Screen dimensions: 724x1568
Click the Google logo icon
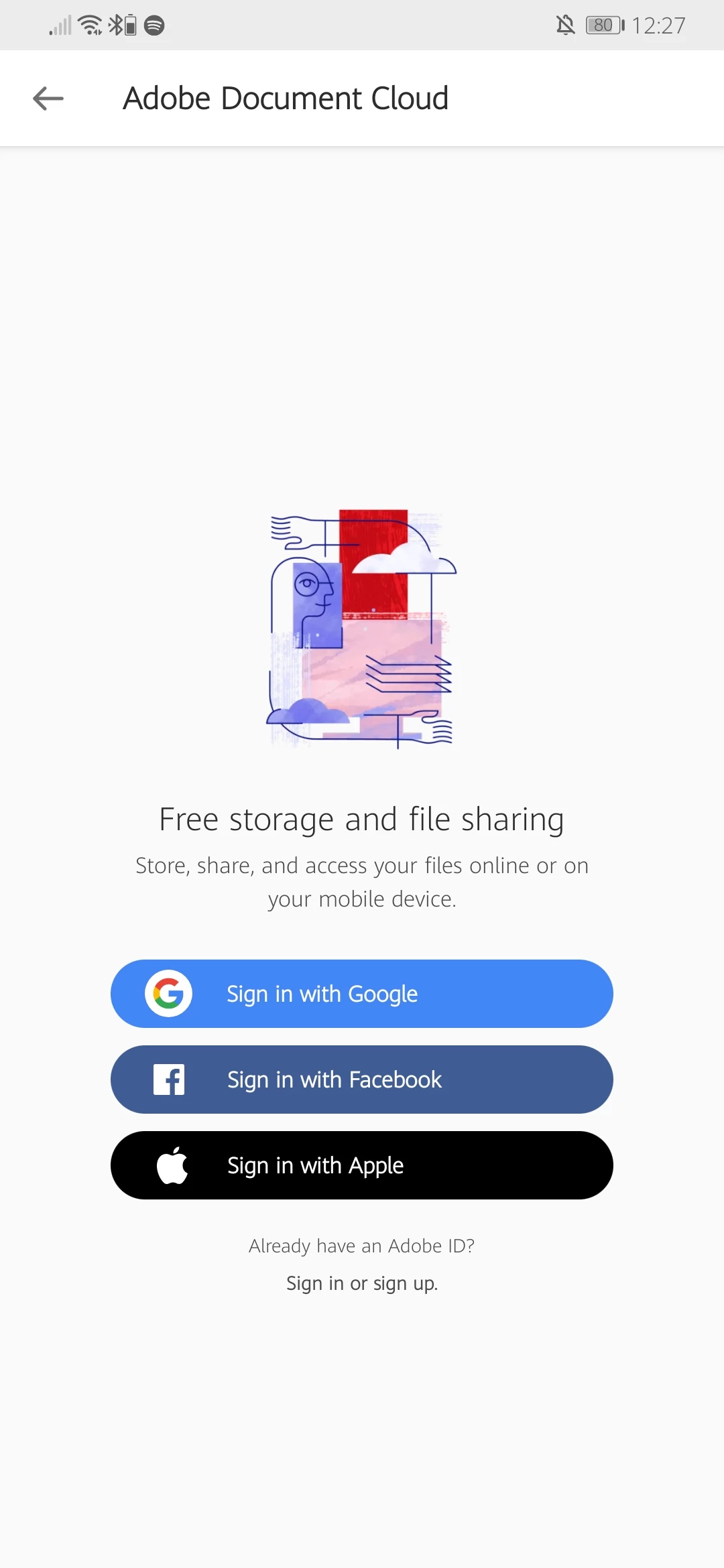pos(168,993)
